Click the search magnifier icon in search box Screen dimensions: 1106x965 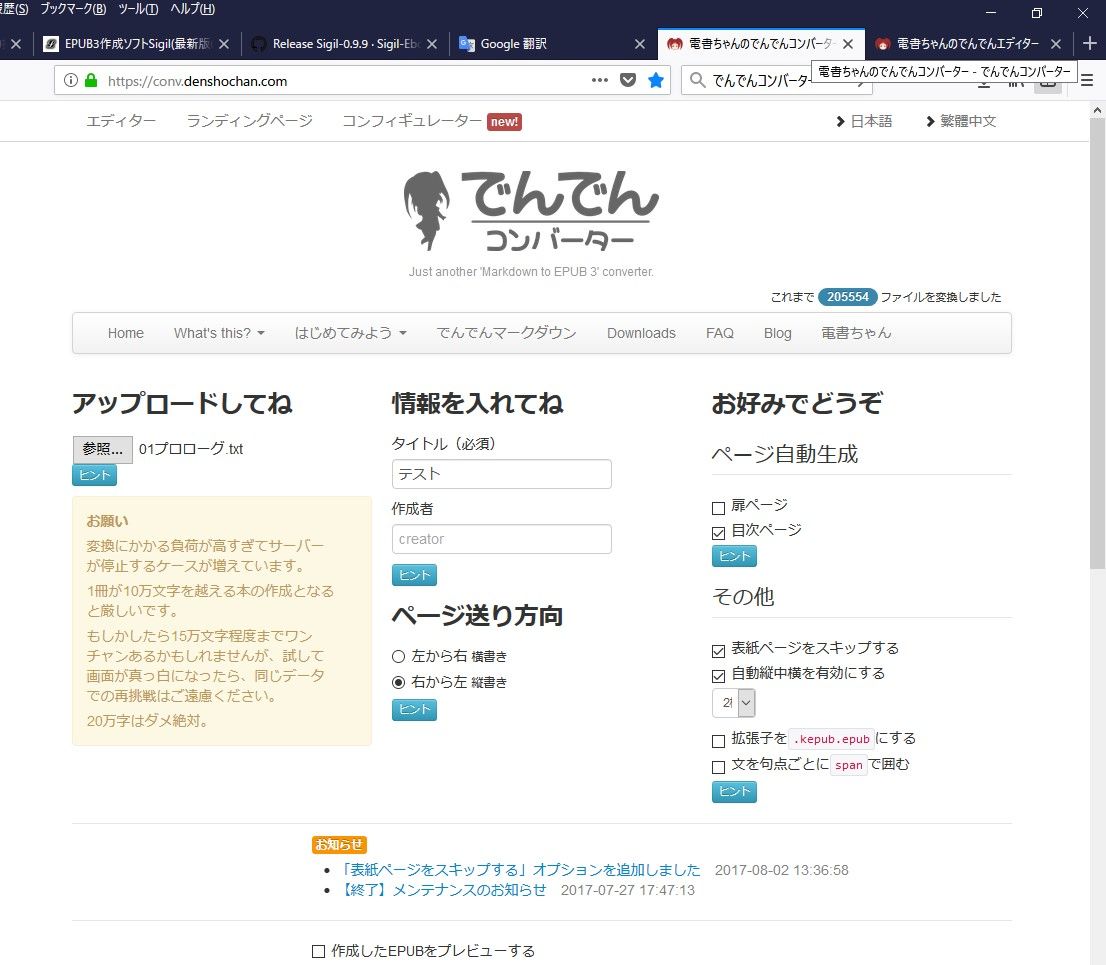tap(697, 80)
